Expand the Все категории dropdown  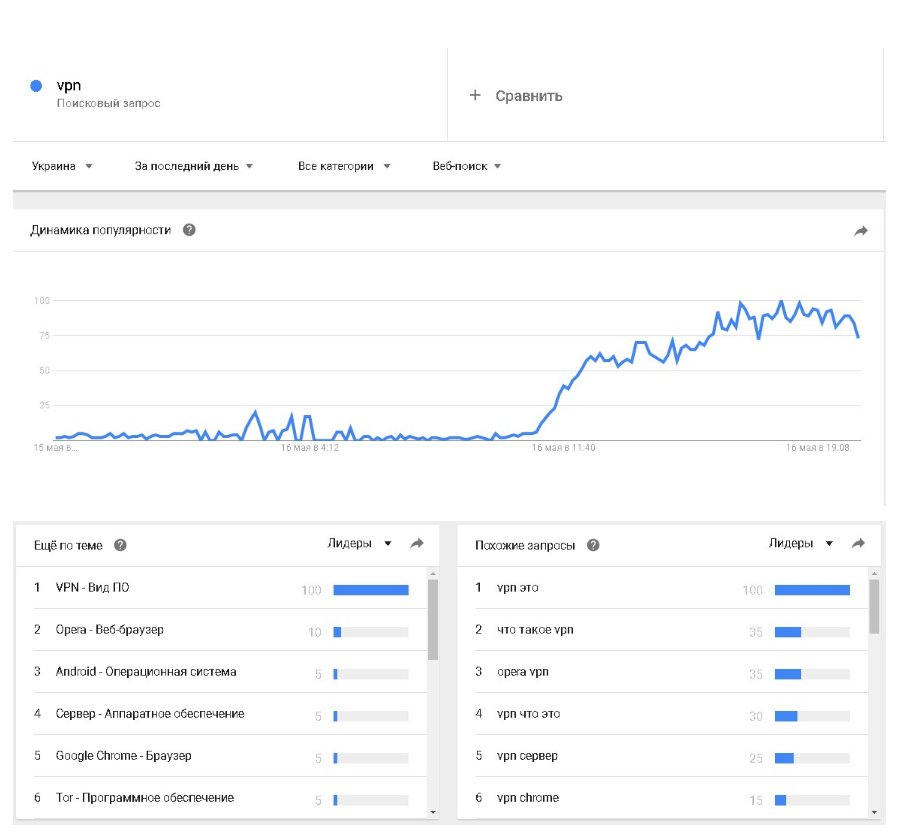click(344, 166)
